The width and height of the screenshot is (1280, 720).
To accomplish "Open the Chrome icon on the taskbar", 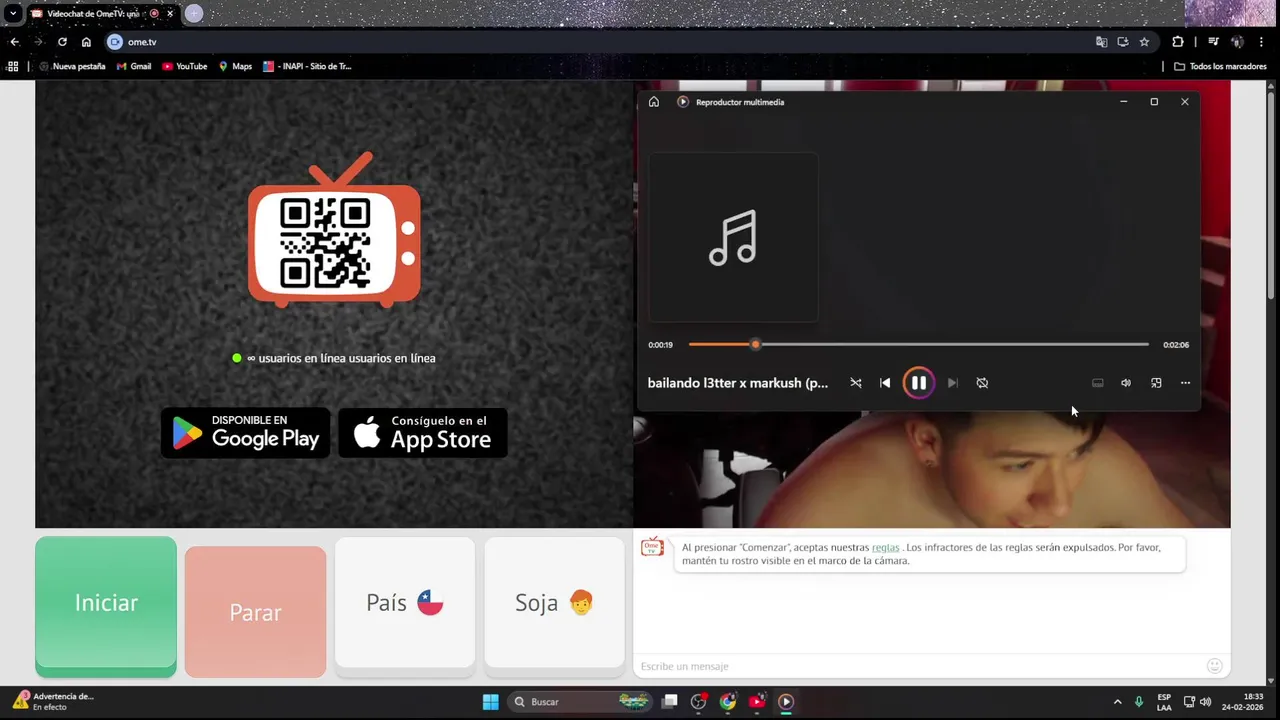I will point(728,702).
